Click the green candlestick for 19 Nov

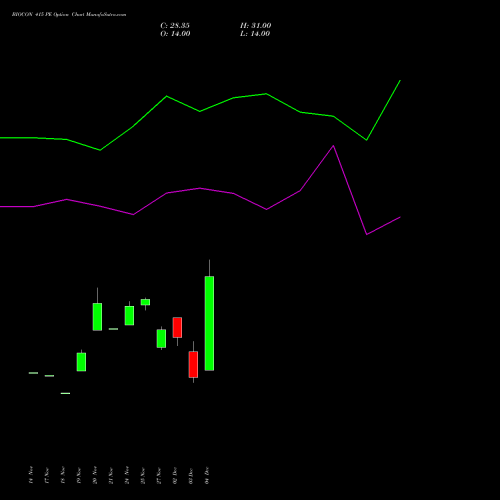pyautogui.click(x=81, y=362)
